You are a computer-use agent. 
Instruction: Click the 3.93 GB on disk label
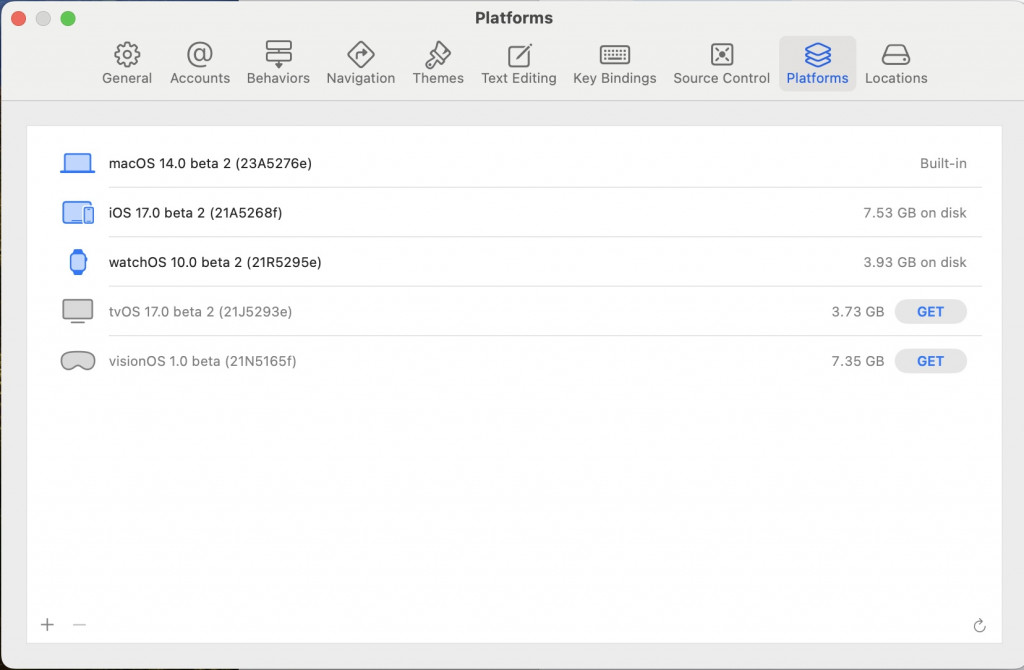tap(915, 263)
